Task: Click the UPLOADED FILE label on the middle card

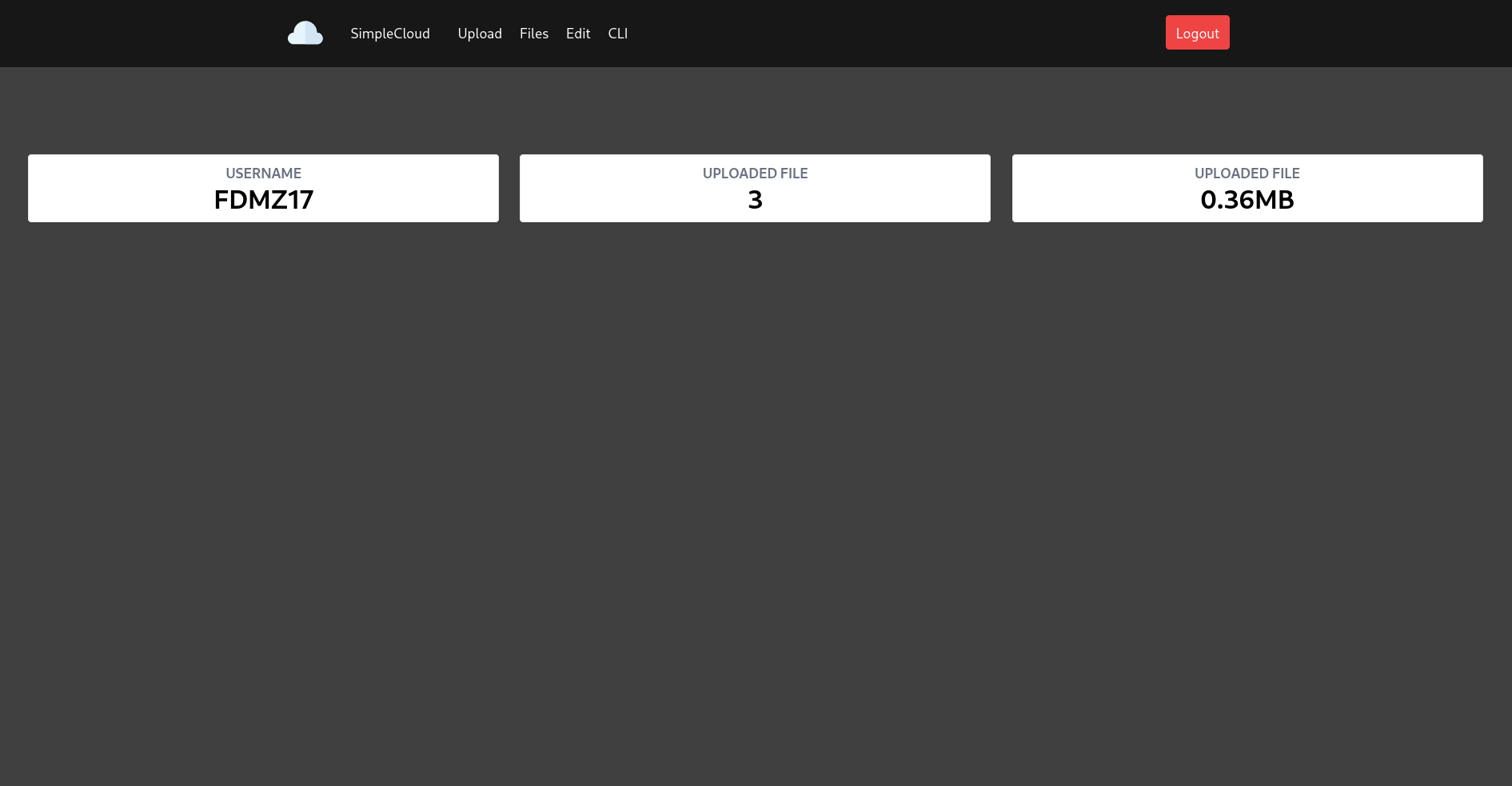Action: coord(755,173)
